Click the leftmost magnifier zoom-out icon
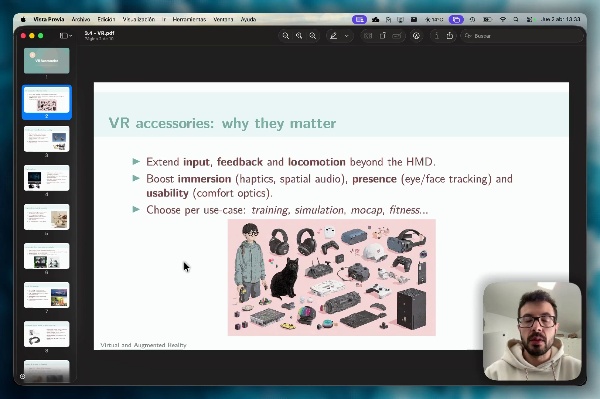Screen dimensions: 600x399 click(285, 36)
